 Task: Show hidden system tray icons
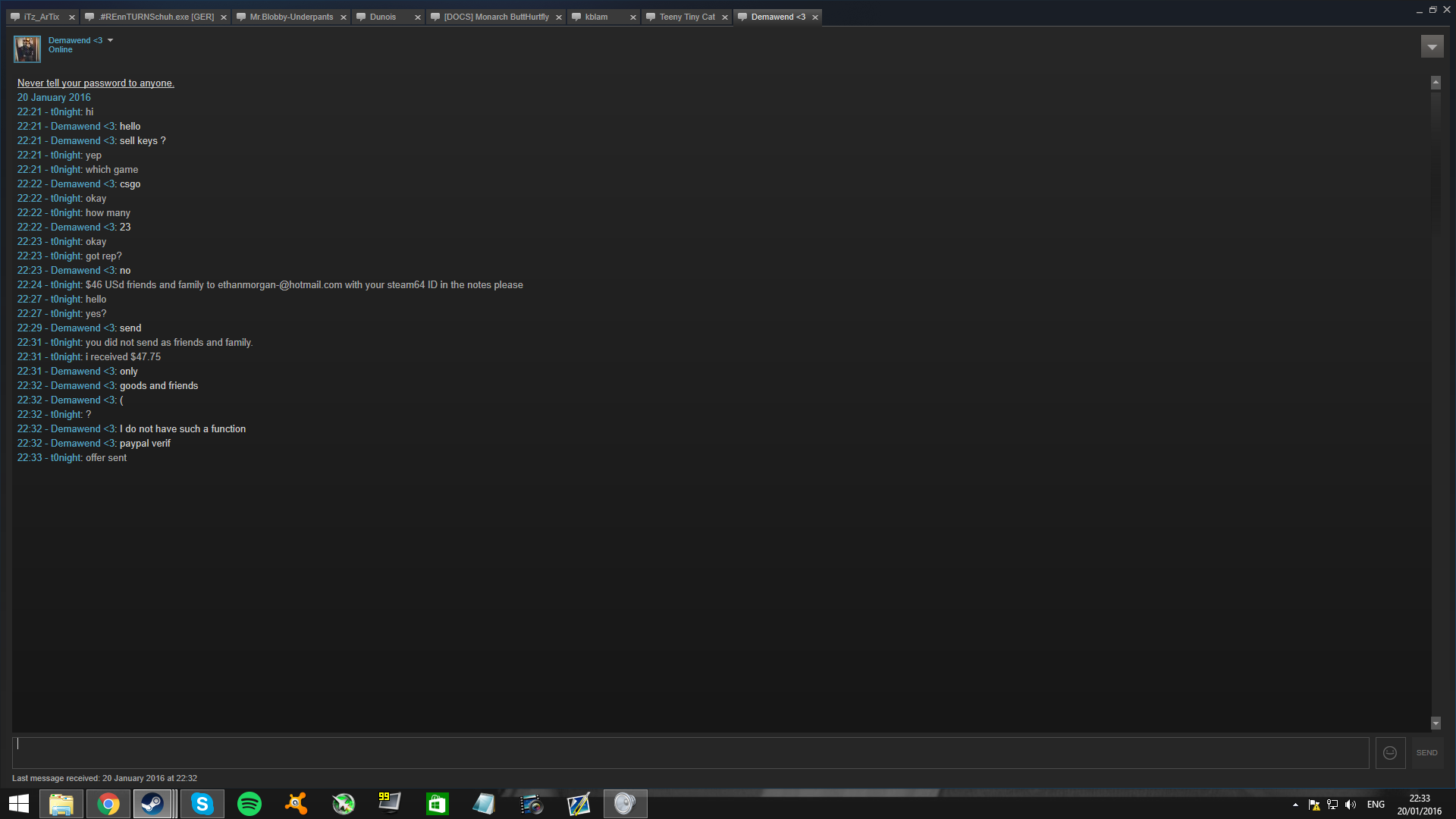coord(1295,805)
